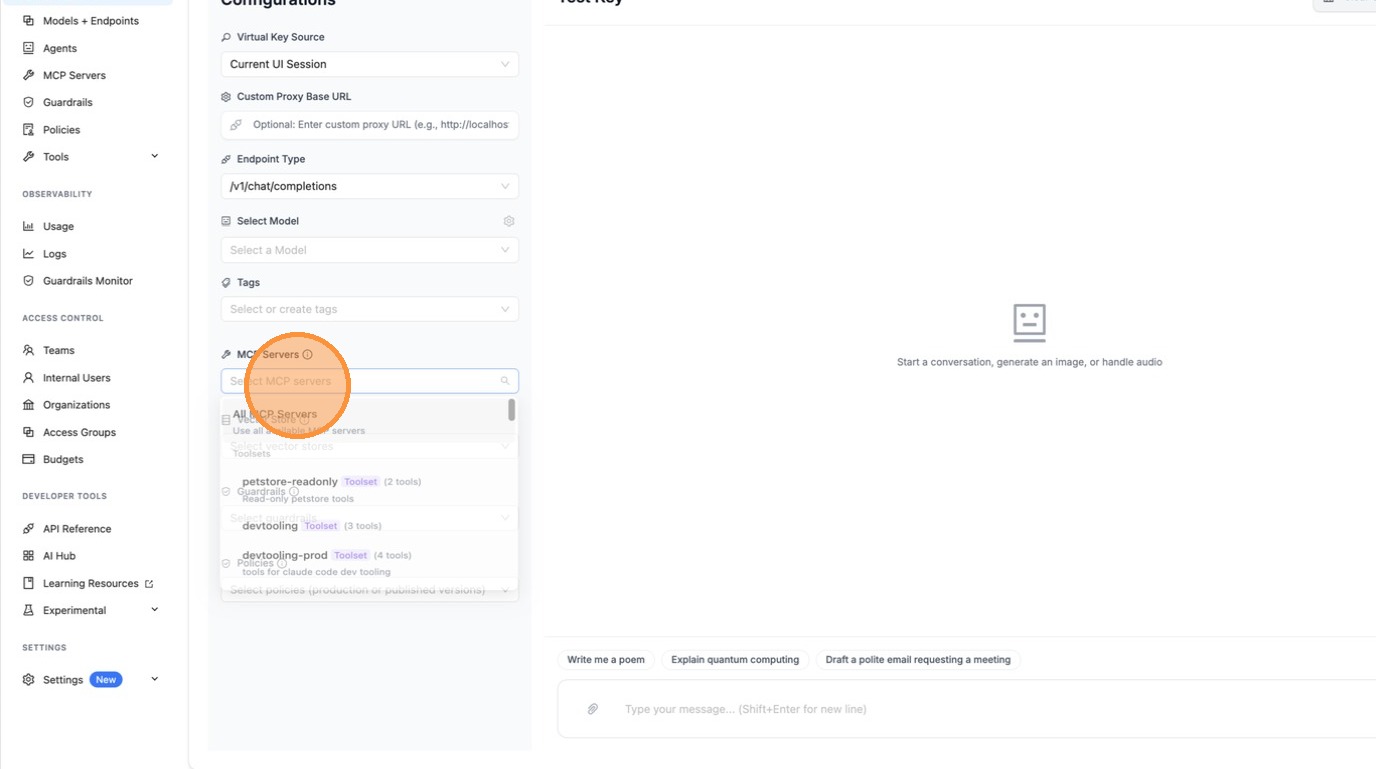Image resolution: width=1376 pixels, height=769 pixels.
Task: Expand the Tools sidebar group
Action: (x=154, y=157)
